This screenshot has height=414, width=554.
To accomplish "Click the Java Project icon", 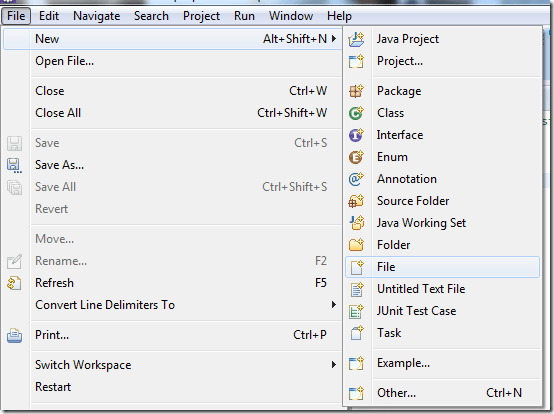I will pyautogui.click(x=356, y=39).
